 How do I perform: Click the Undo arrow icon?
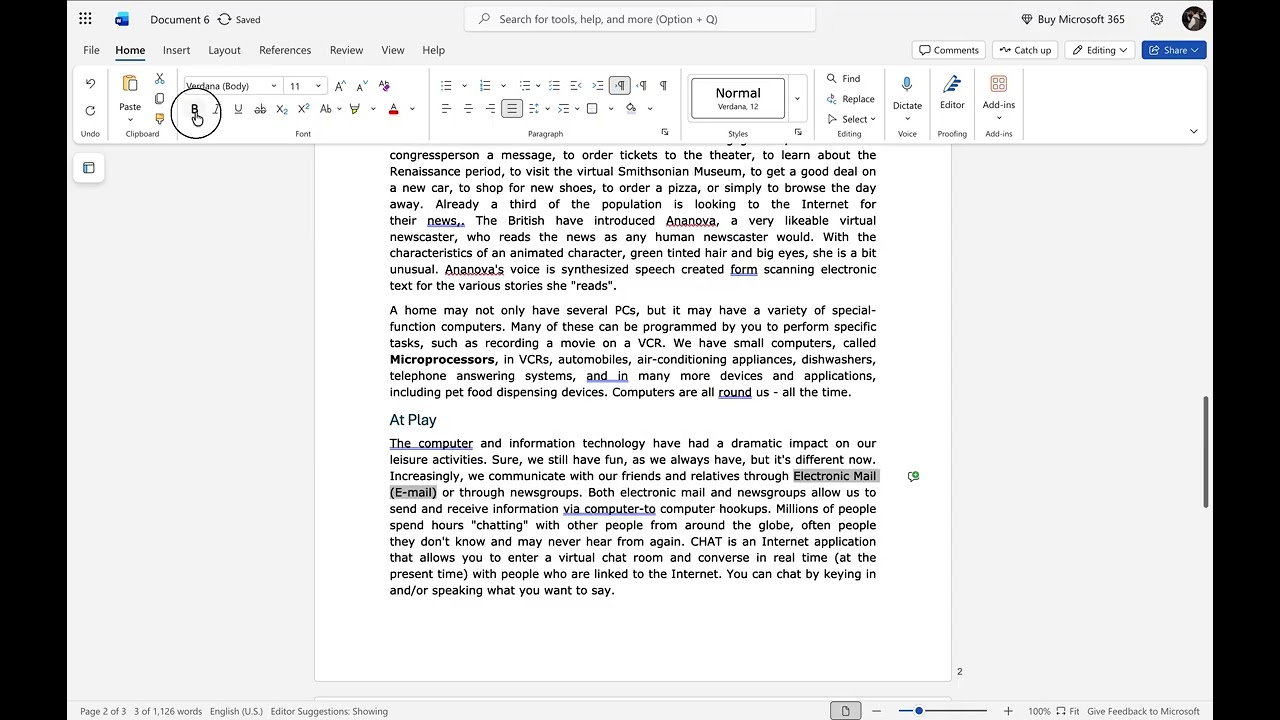click(90, 84)
